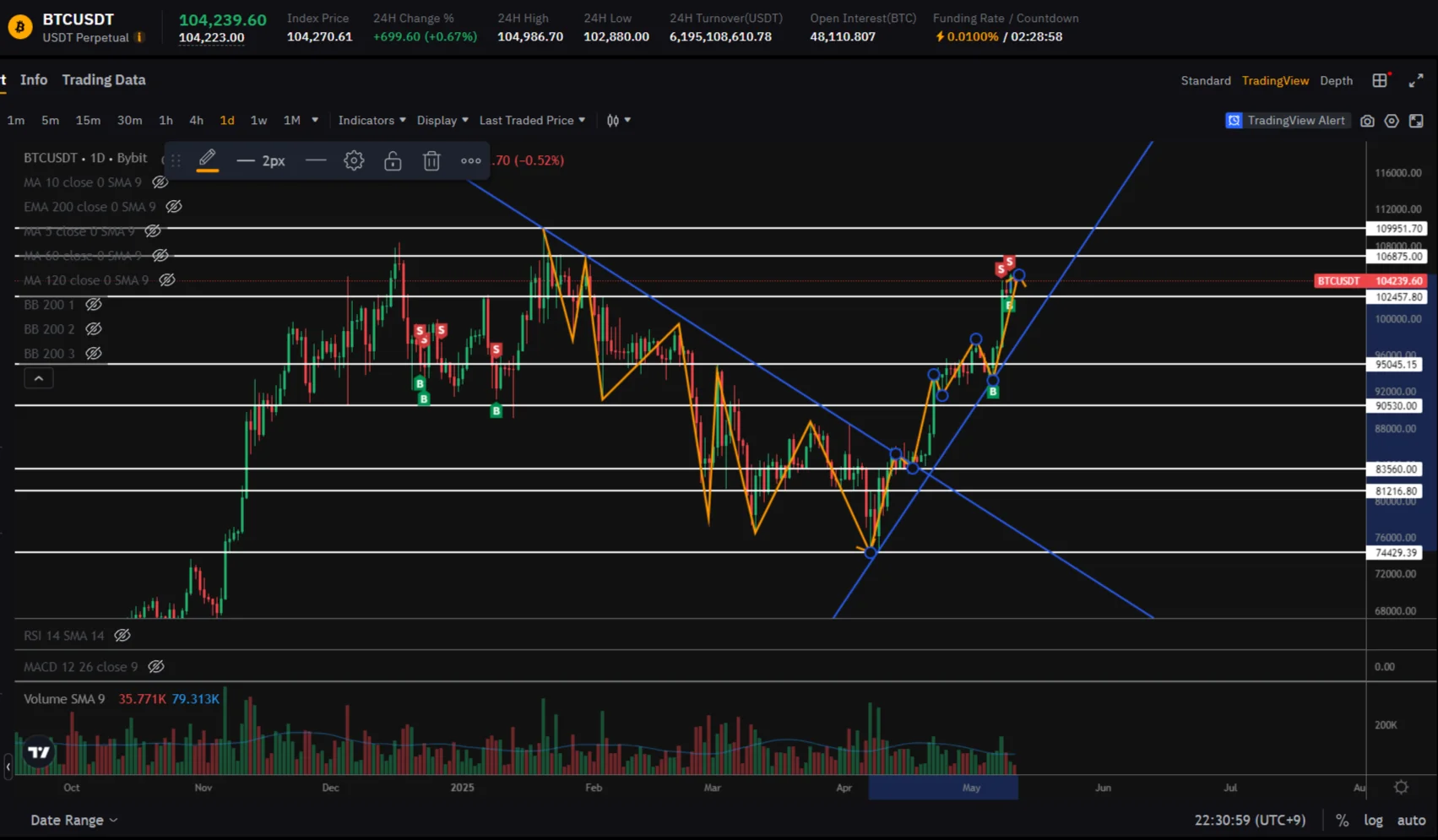Grab the drawing toolbar drag handle
This screenshot has height=840, width=1438.
pos(176,160)
